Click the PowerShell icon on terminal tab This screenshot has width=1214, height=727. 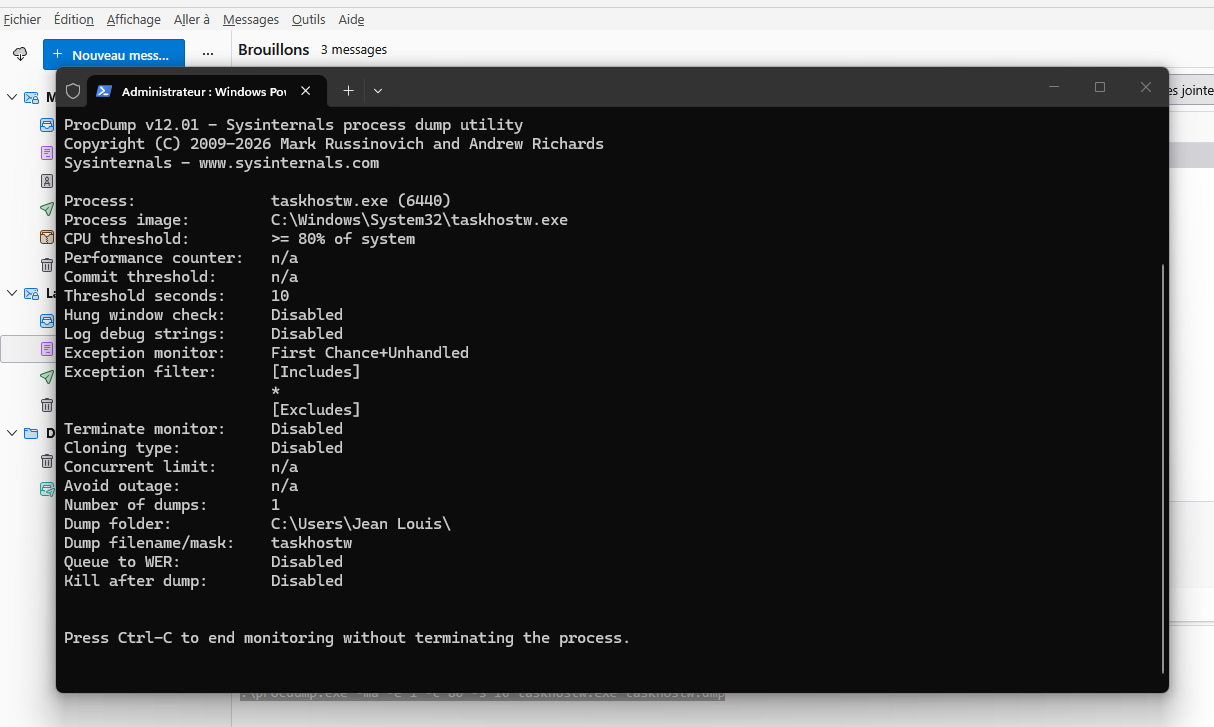(x=104, y=91)
